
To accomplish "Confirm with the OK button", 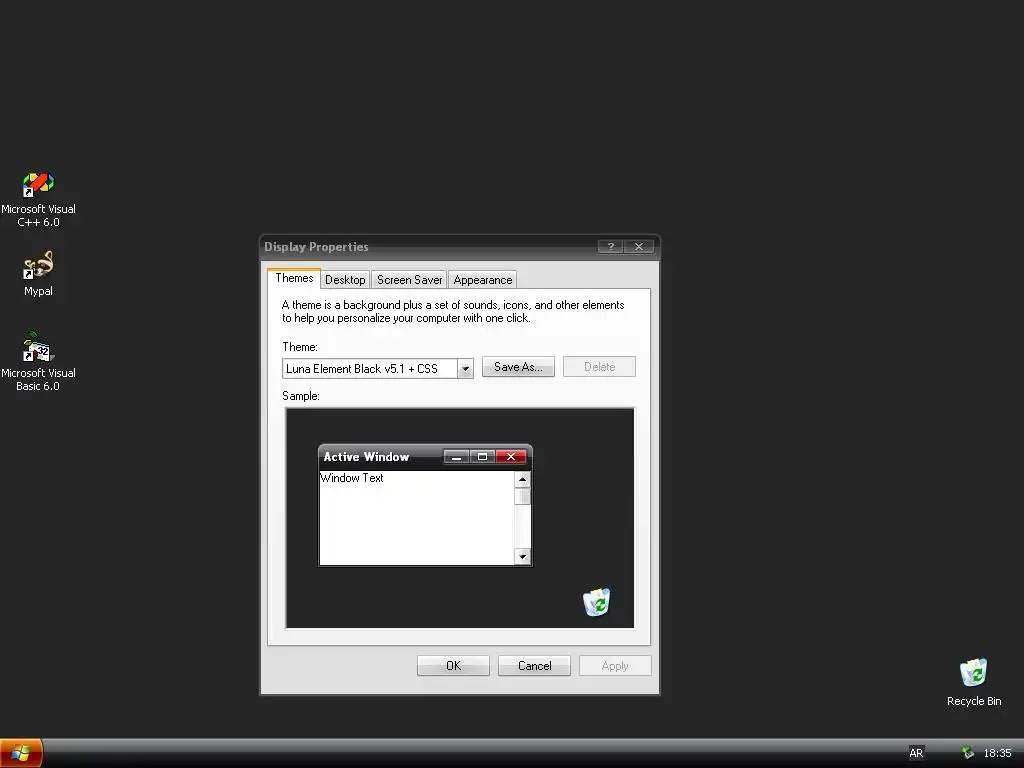I will pos(453,665).
